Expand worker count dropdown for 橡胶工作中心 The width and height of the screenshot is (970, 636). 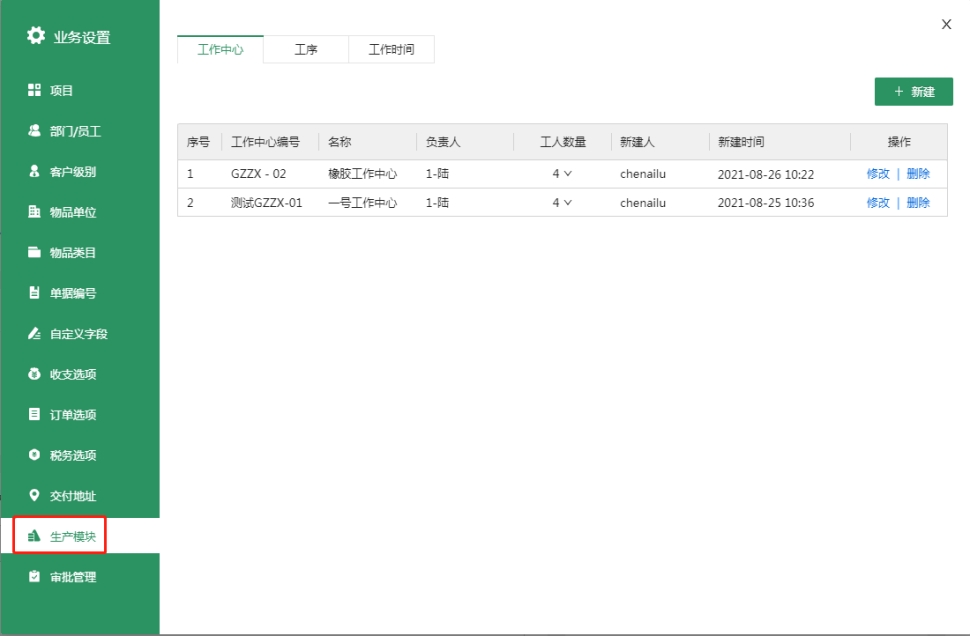tap(567, 174)
